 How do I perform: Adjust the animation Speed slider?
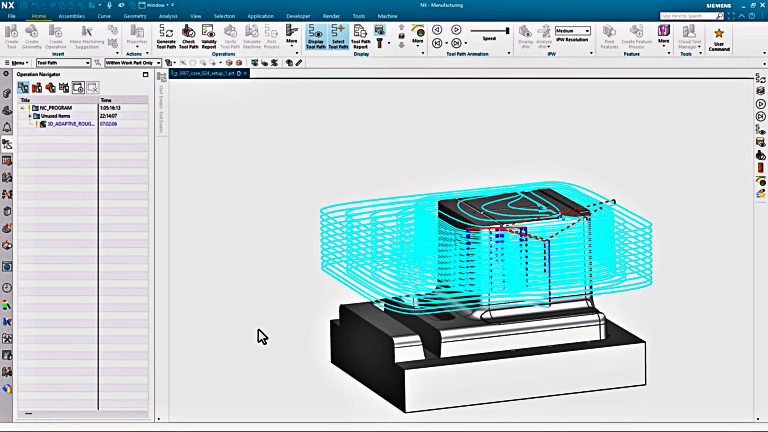[x=490, y=31]
